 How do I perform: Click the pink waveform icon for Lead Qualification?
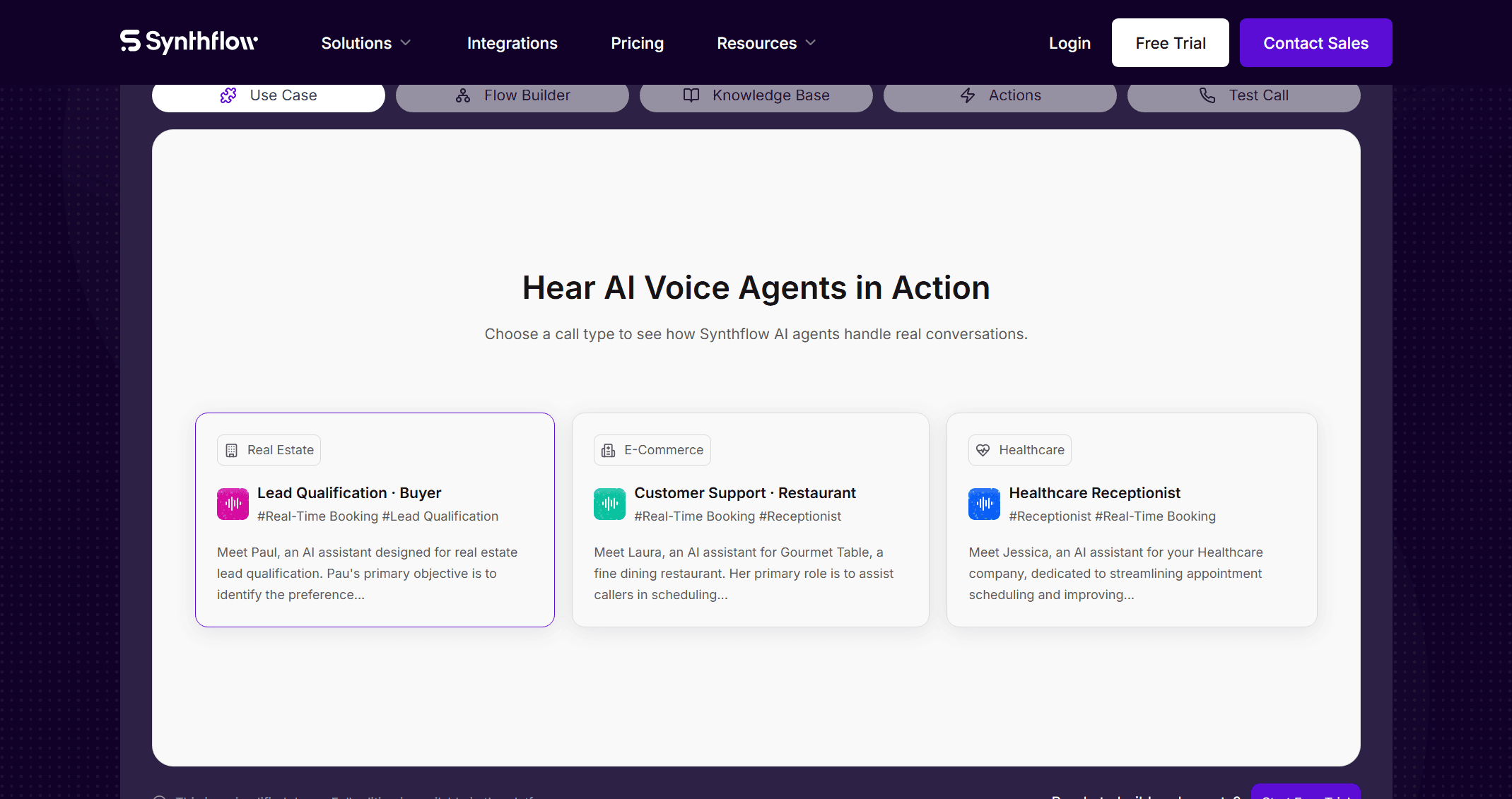pyautogui.click(x=233, y=504)
